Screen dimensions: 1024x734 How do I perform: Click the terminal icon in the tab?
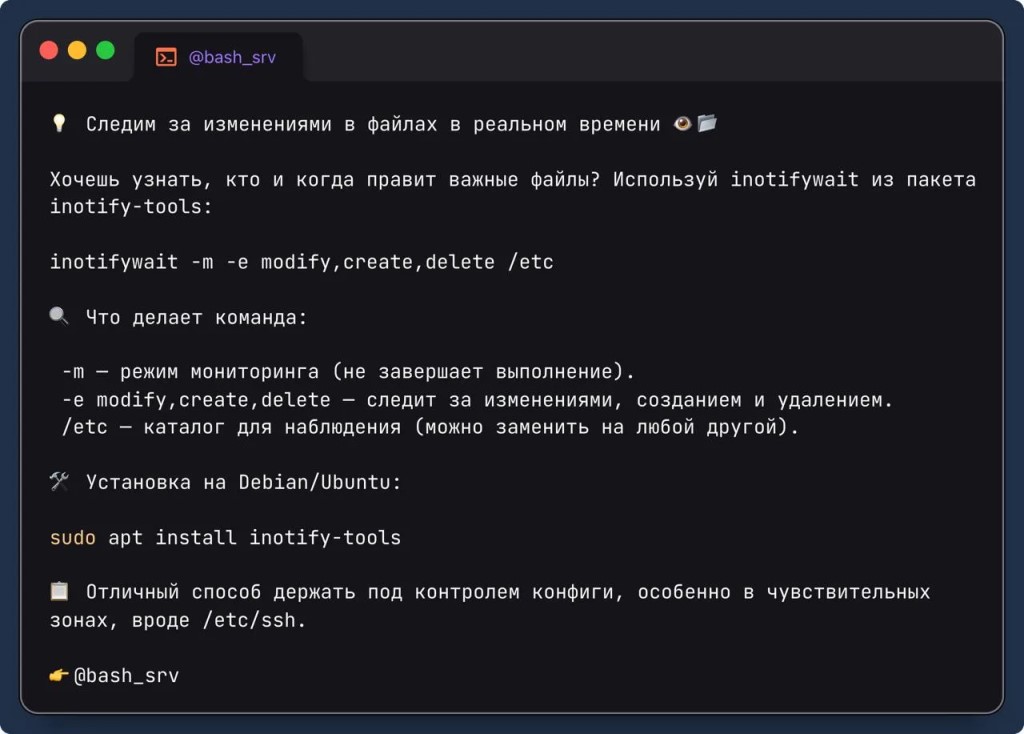[166, 57]
